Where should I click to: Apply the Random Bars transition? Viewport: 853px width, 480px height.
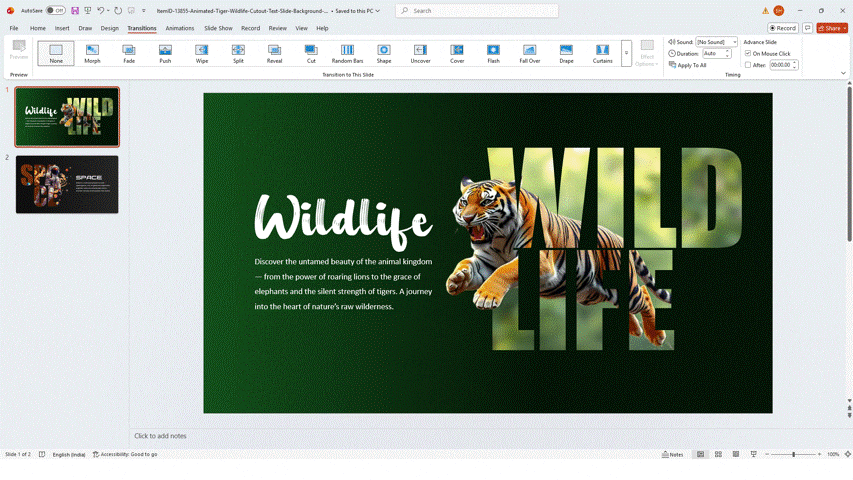coord(348,53)
